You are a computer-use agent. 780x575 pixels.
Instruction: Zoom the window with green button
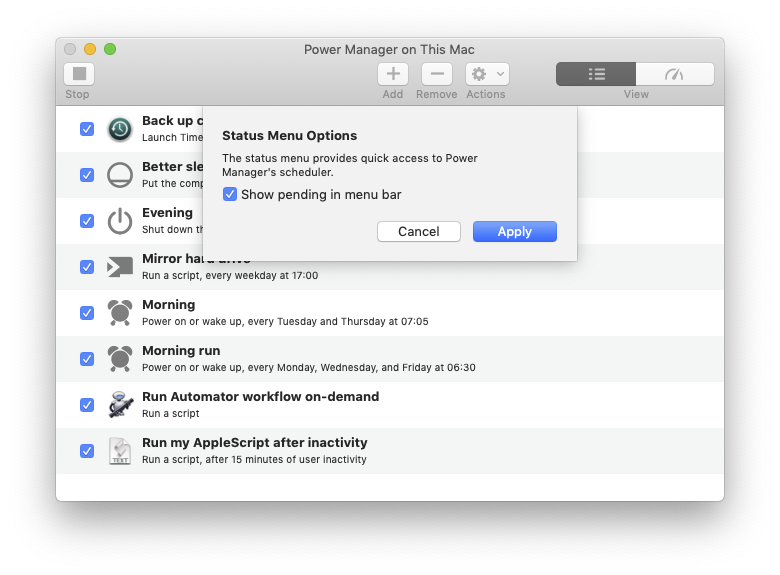pyautogui.click(x=110, y=49)
